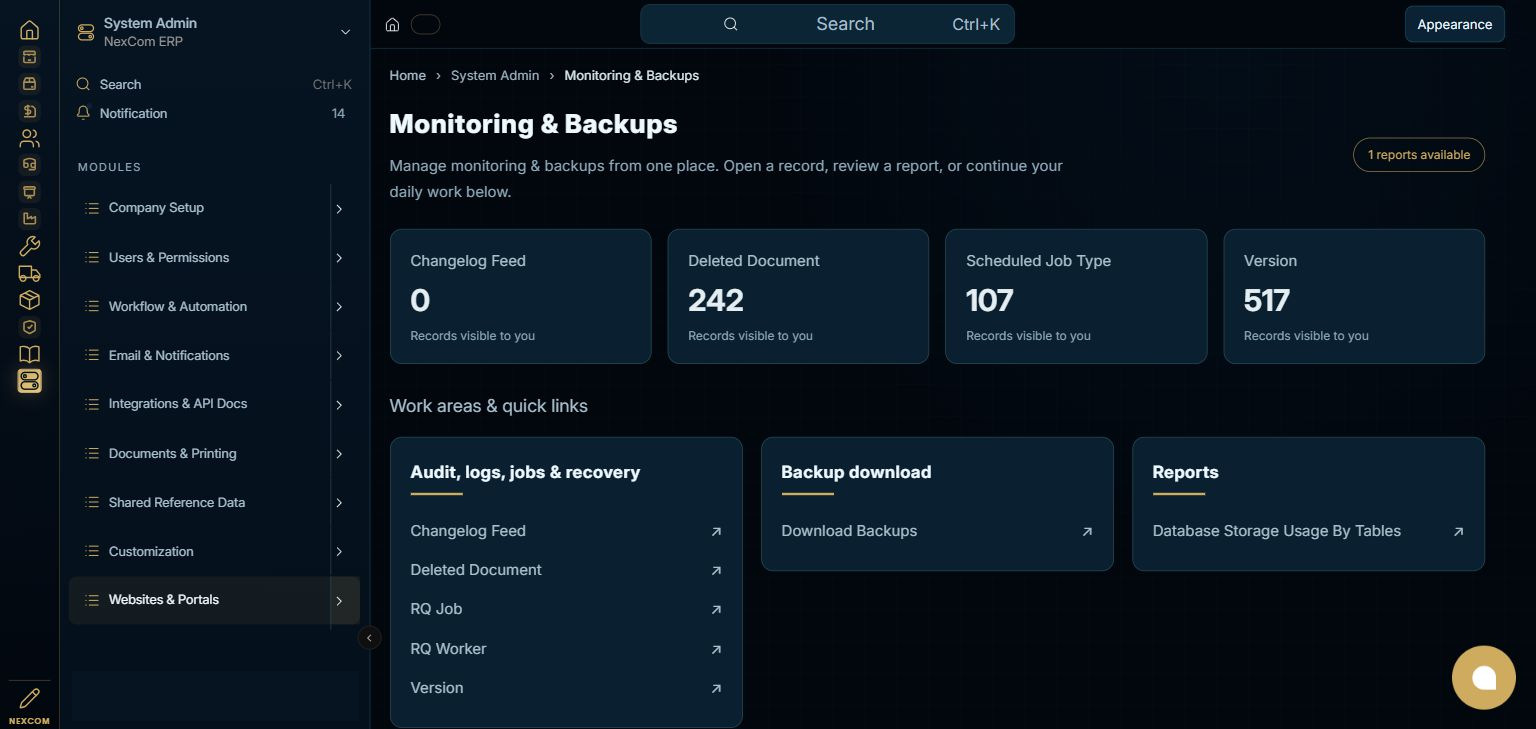This screenshot has height=729, width=1536.
Task: Open the Deleted Document arrow icon
Action: [x=716, y=571]
